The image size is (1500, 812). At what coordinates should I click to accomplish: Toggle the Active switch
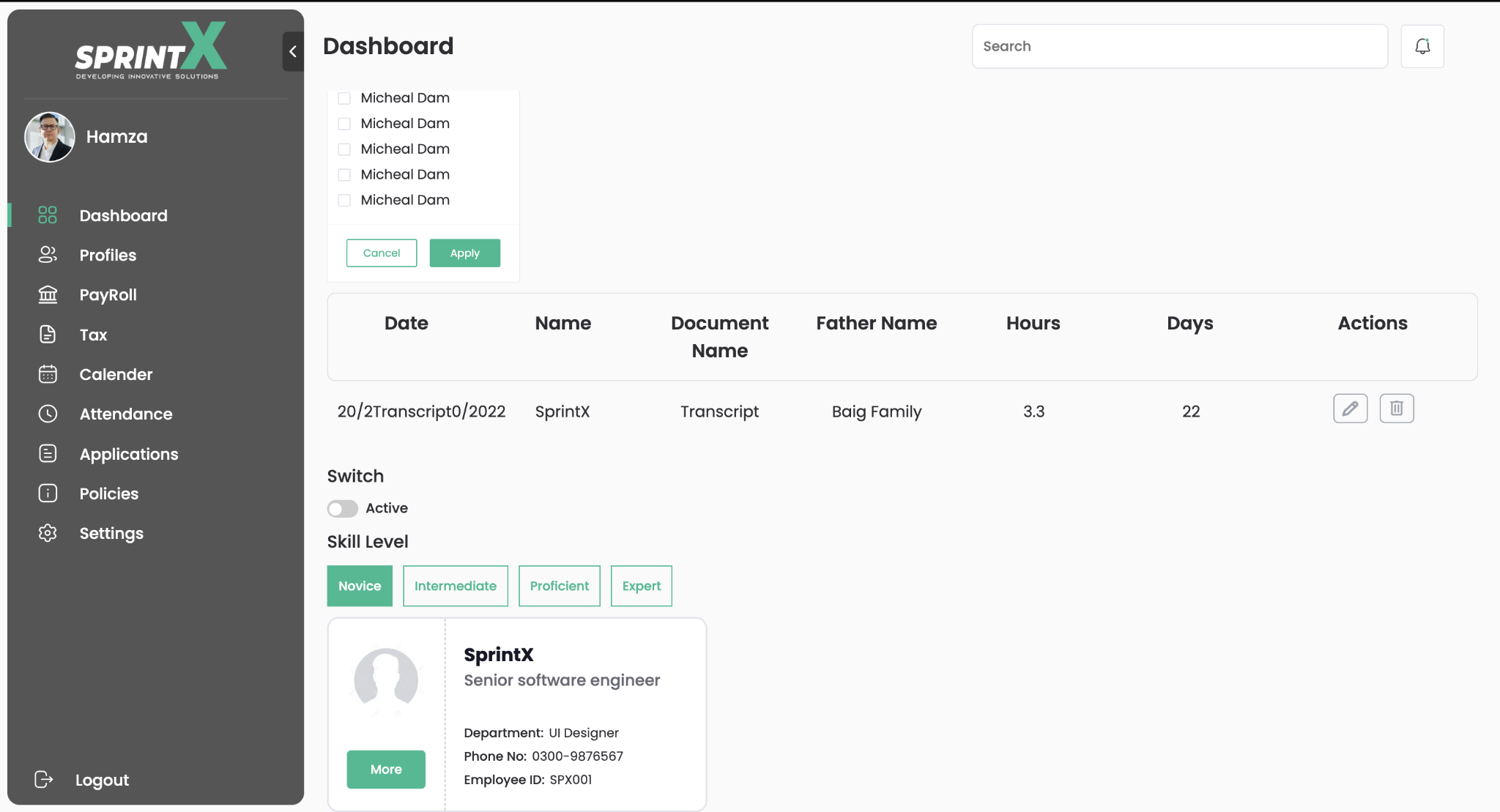click(x=342, y=508)
